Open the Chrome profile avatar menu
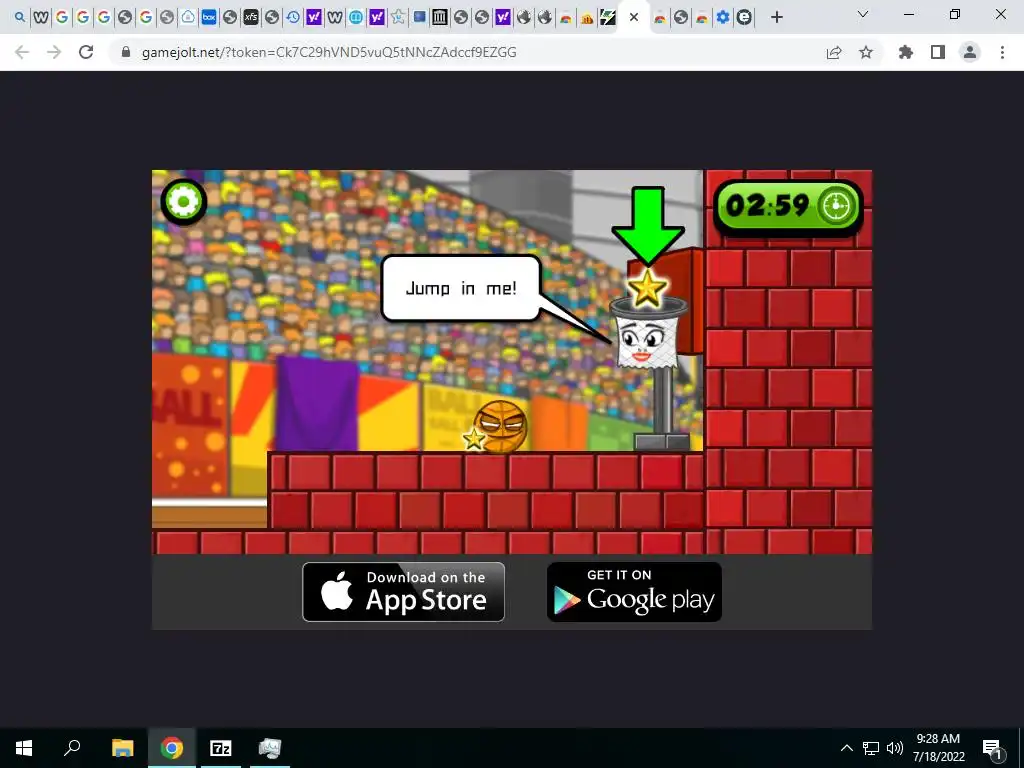The width and height of the screenshot is (1024, 768). coord(970,52)
